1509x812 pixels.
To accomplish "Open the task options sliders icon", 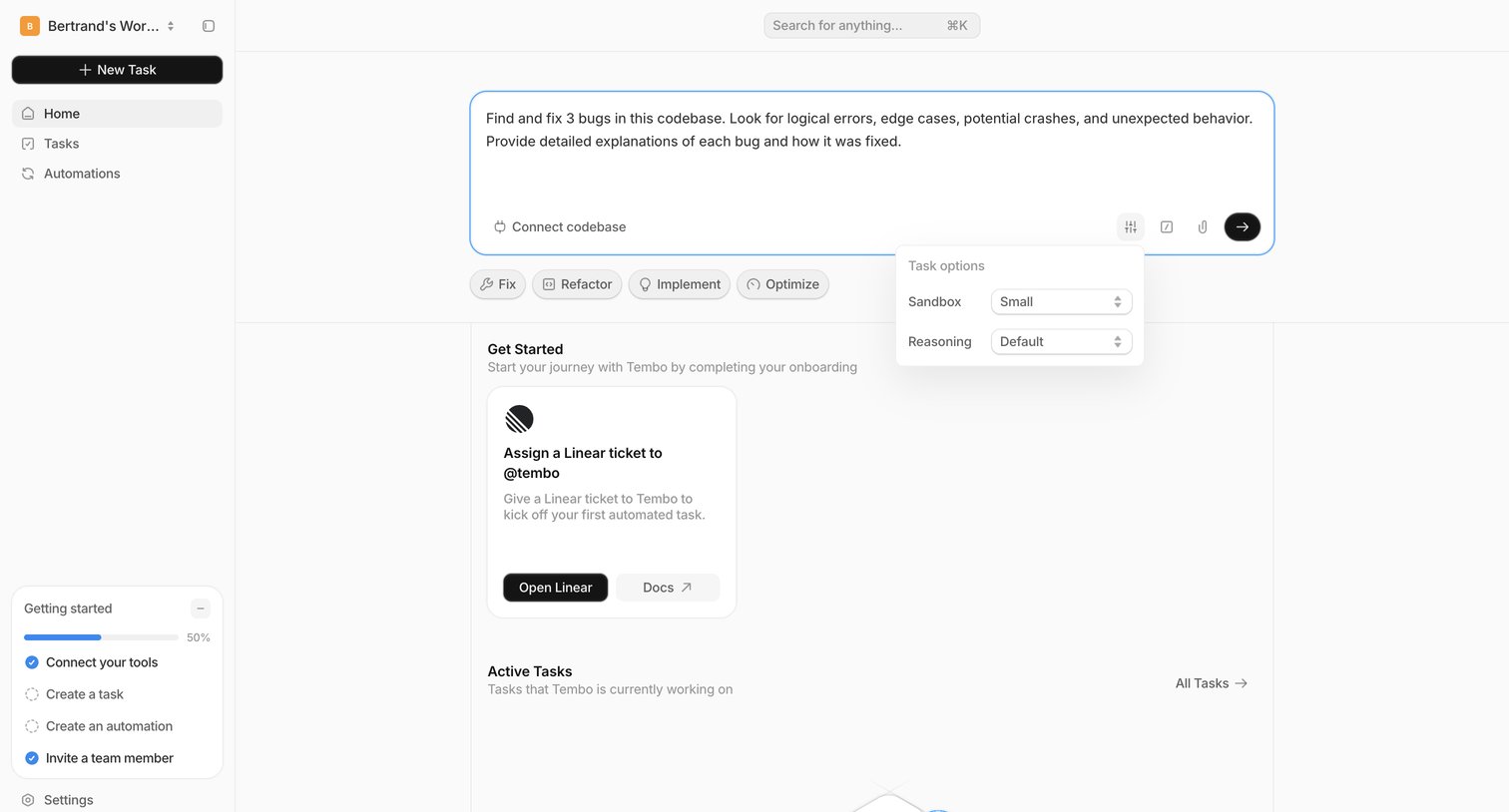I will point(1130,227).
